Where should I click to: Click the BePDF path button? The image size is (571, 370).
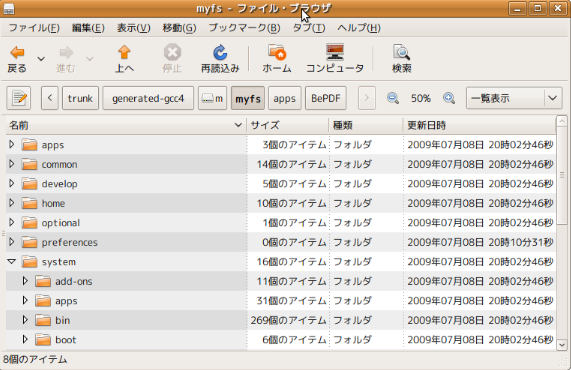pyautogui.click(x=326, y=98)
